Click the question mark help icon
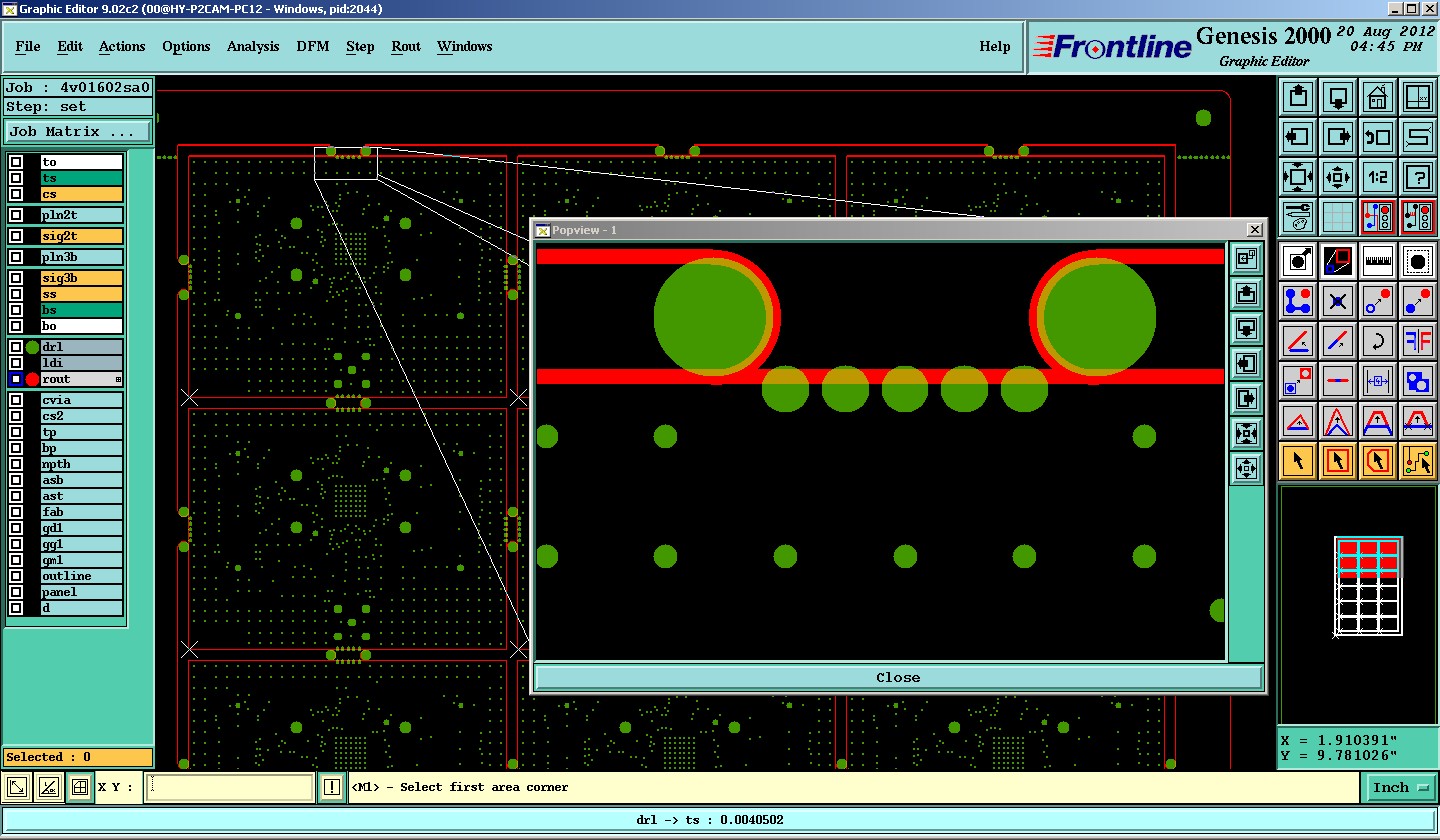The image size is (1440, 840). click(x=1418, y=177)
